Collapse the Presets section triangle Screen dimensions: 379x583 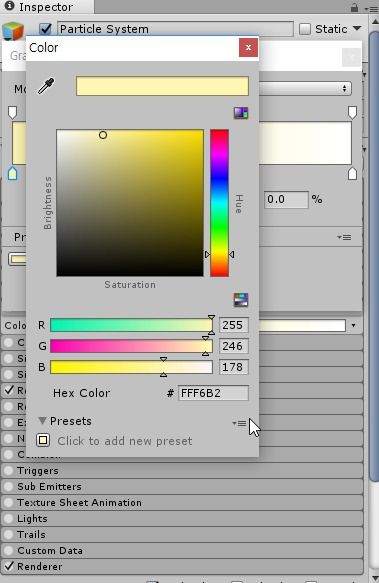tap(42, 421)
